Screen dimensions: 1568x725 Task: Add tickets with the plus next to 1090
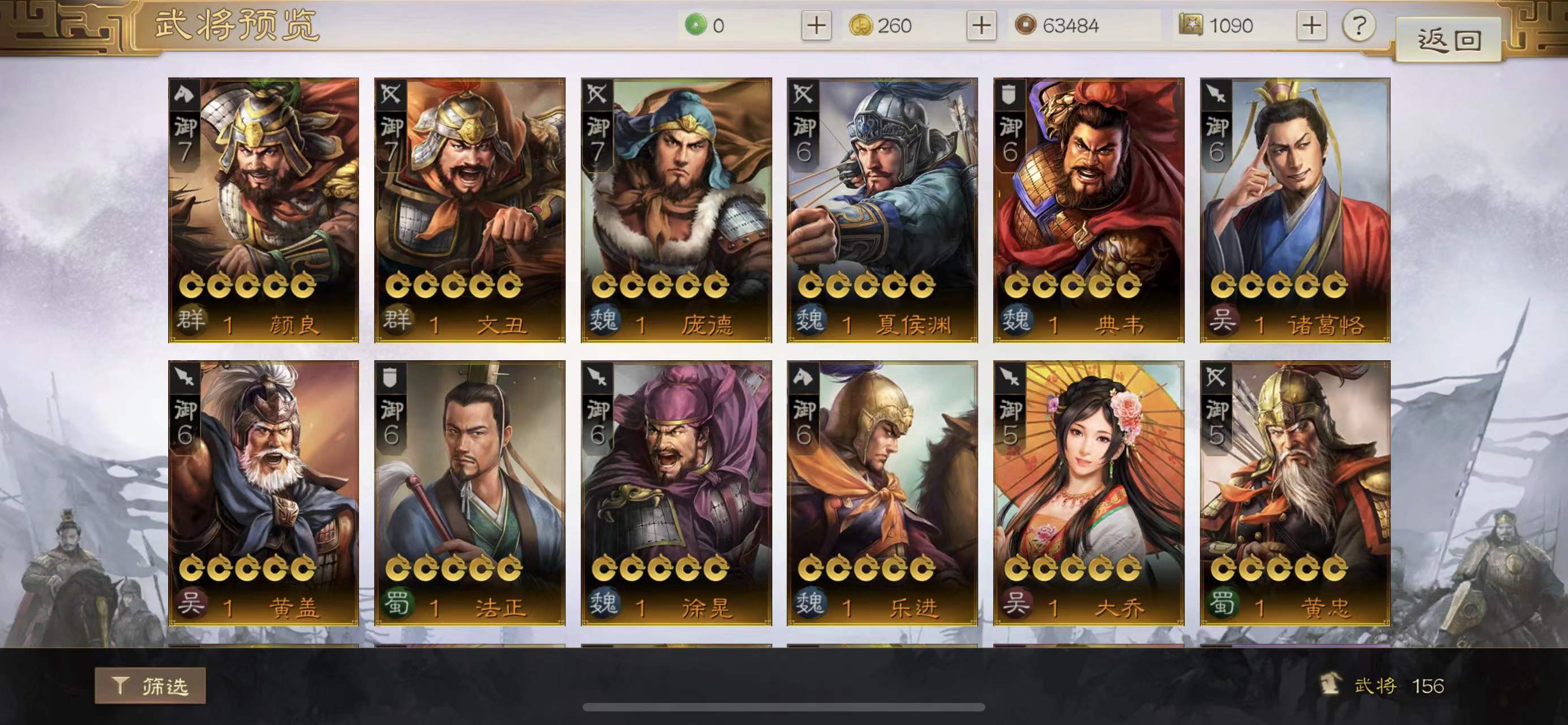point(1311,25)
